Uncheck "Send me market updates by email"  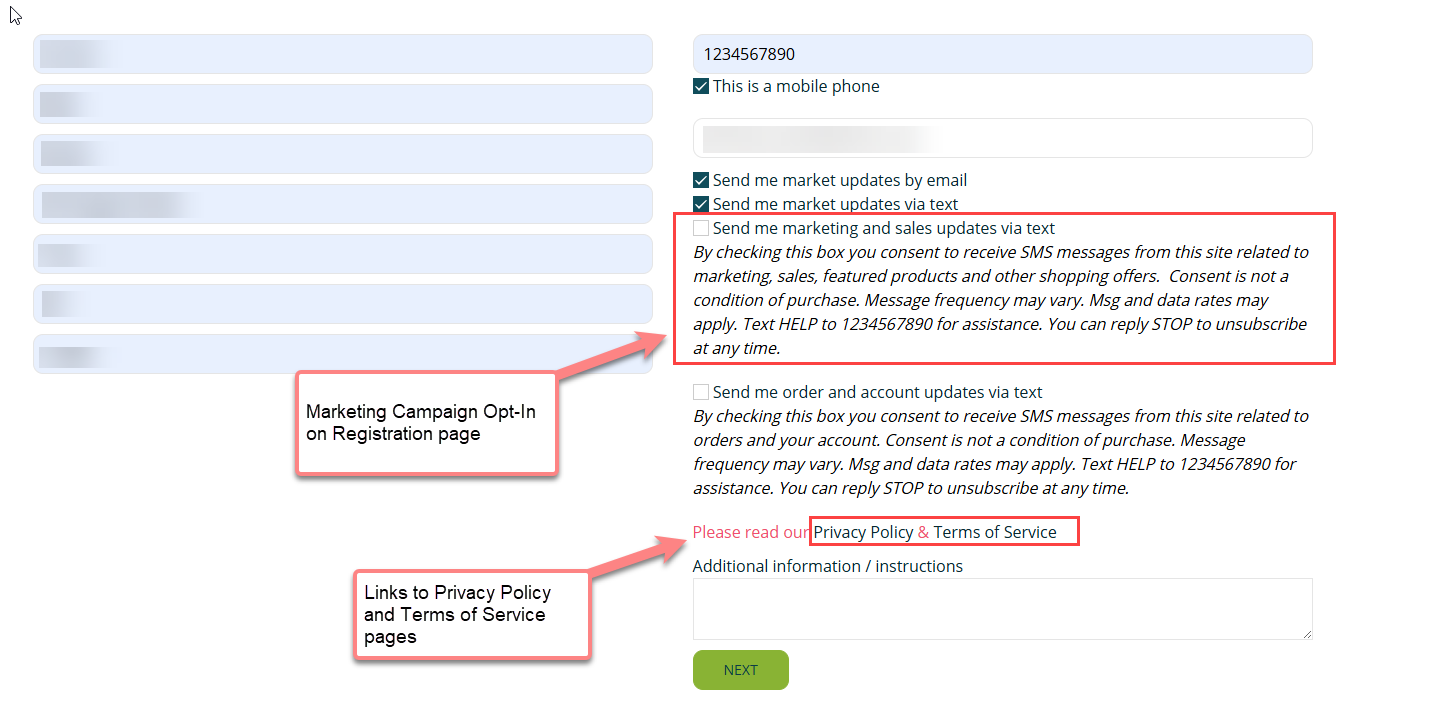(x=701, y=180)
